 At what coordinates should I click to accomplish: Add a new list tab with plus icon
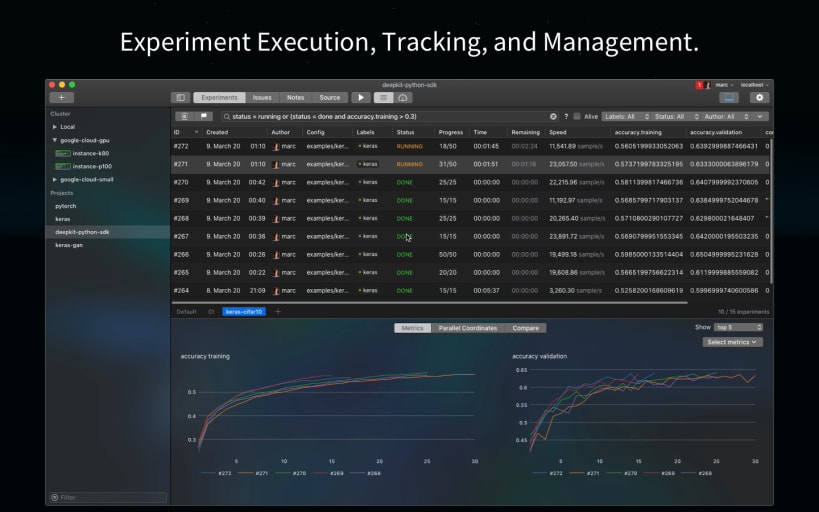(x=278, y=312)
